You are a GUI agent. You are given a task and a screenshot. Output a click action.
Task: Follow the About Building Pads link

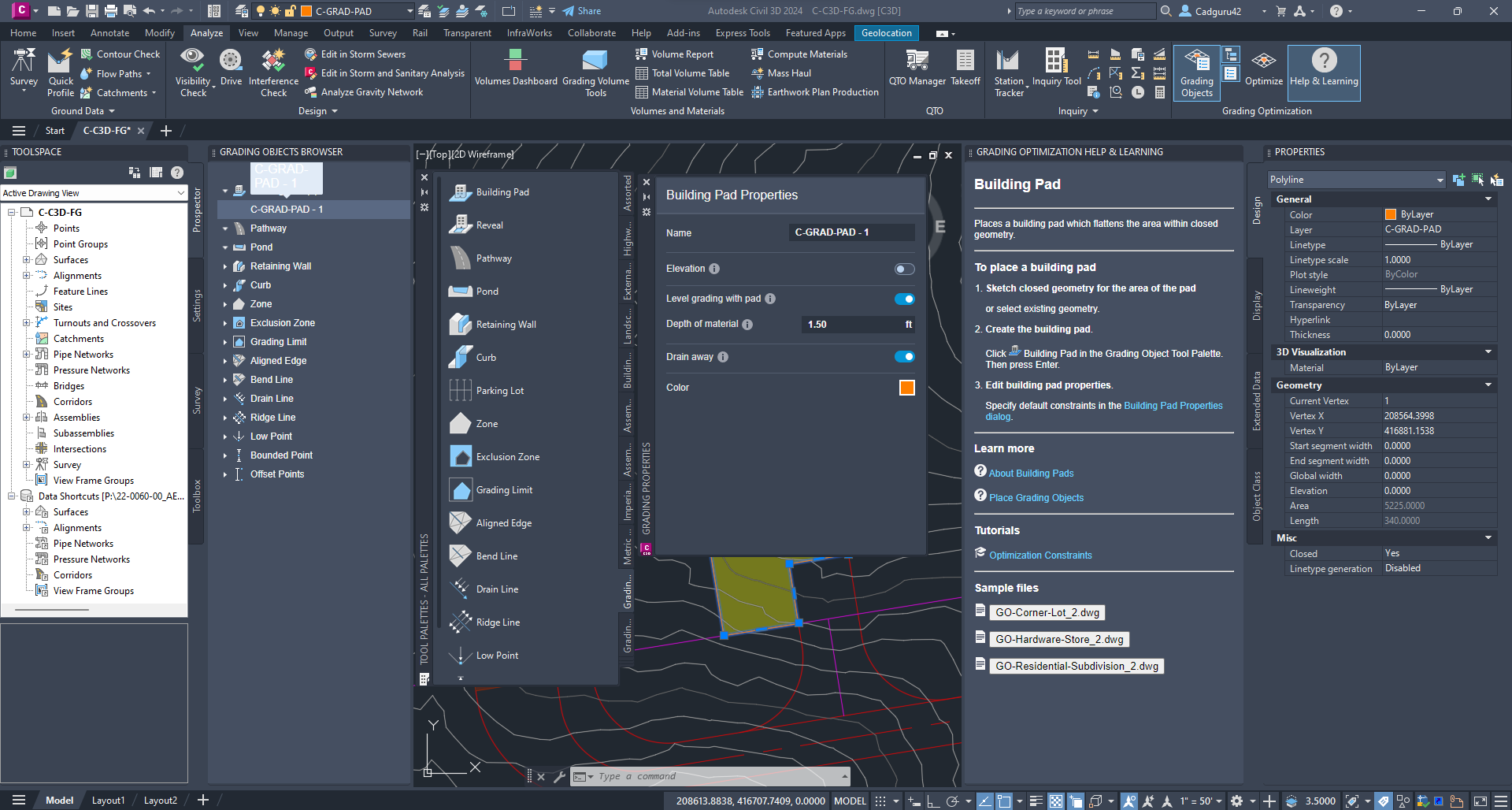coord(1032,473)
